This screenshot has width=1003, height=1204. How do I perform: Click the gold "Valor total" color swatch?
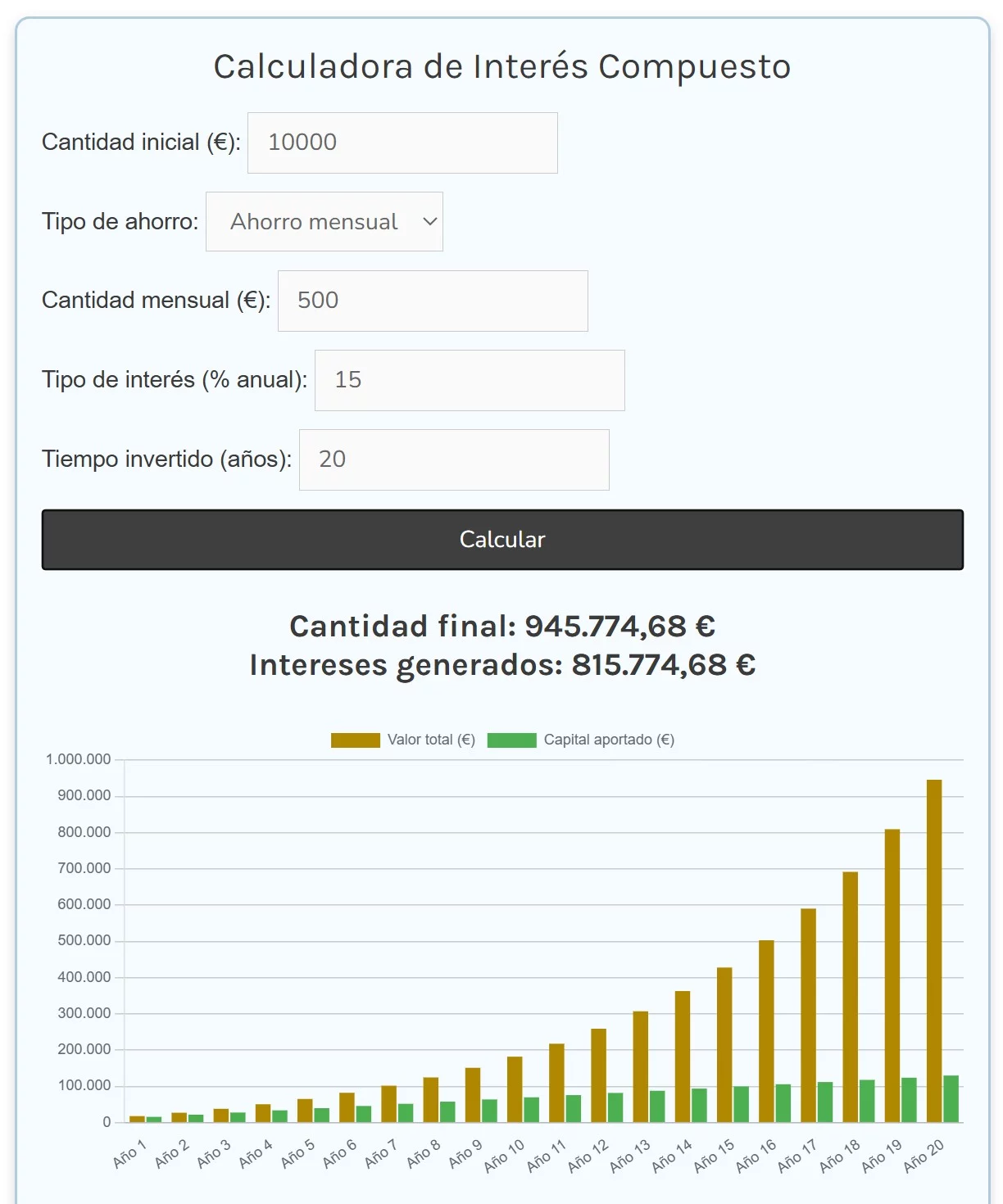(x=355, y=739)
